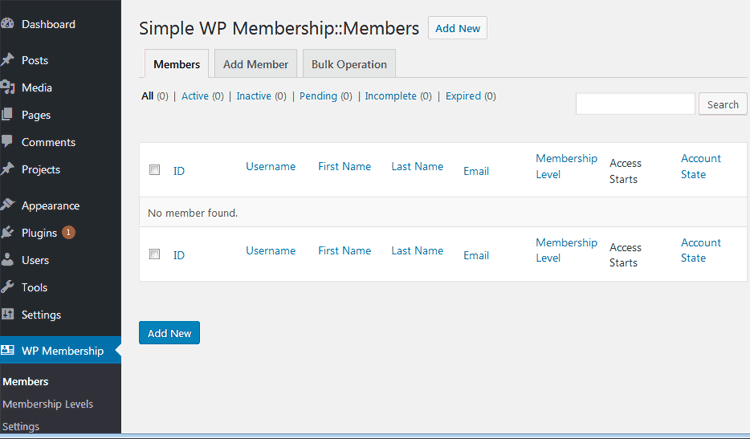Filter members by Incomplete status

pyautogui.click(x=390, y=96)
